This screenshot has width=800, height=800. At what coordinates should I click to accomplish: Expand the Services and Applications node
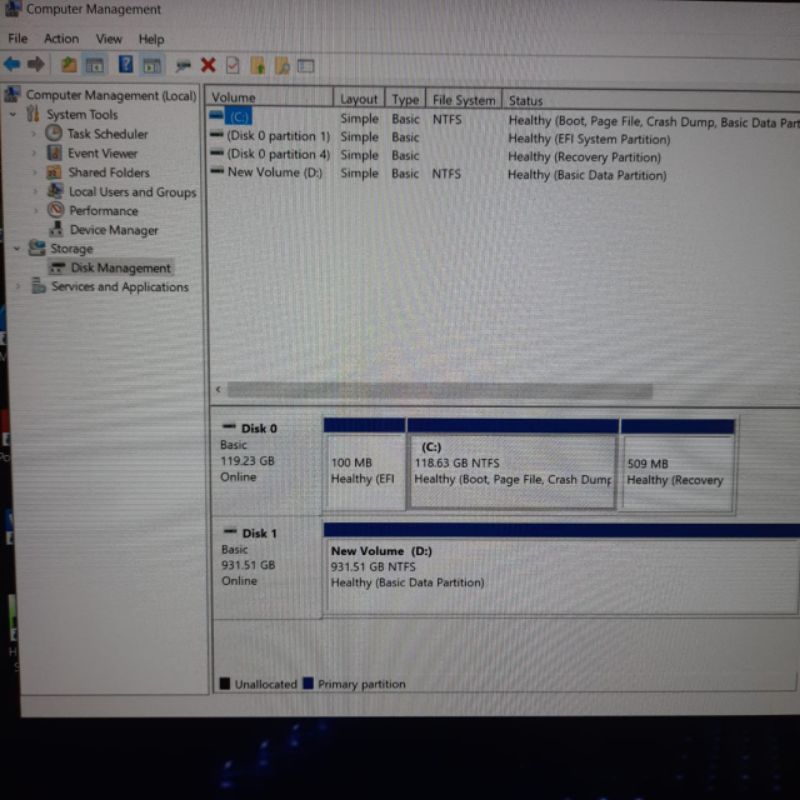(x=17, y=287)
